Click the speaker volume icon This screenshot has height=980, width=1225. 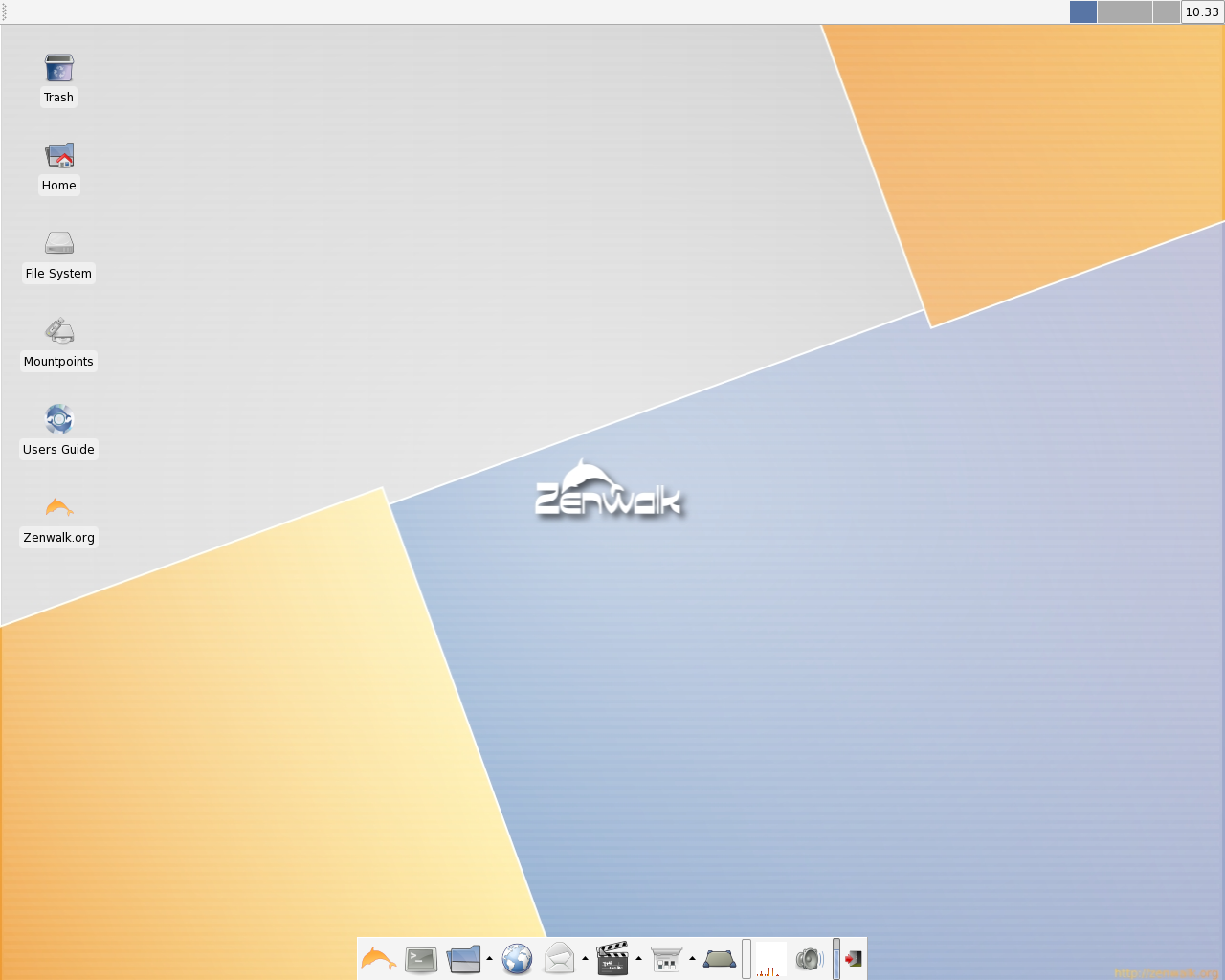(810, 959)
